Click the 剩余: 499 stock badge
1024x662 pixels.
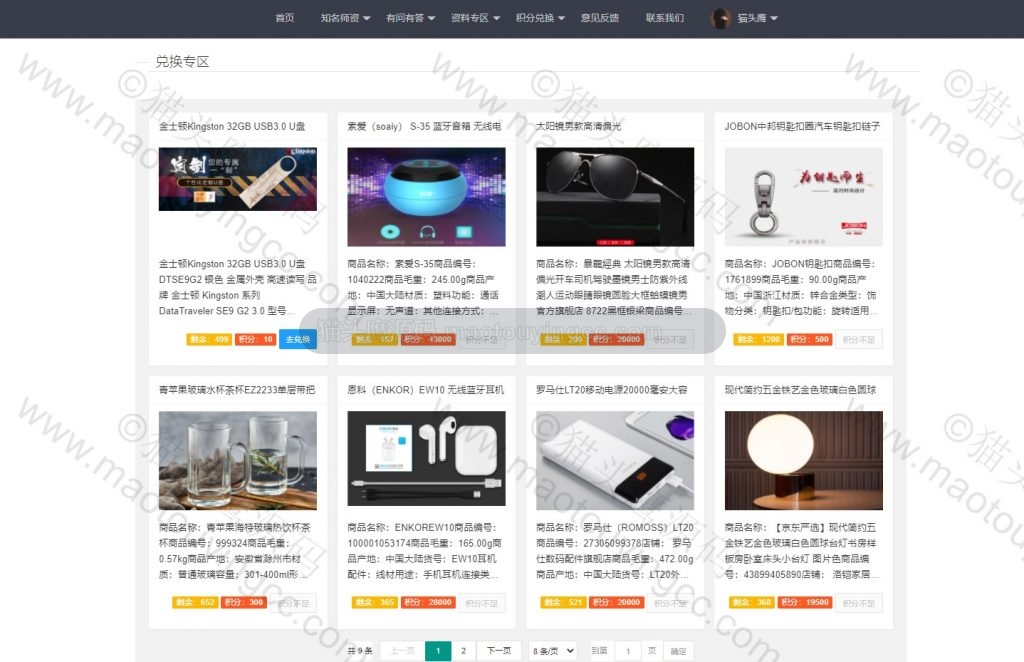click(x=208, y=339)
